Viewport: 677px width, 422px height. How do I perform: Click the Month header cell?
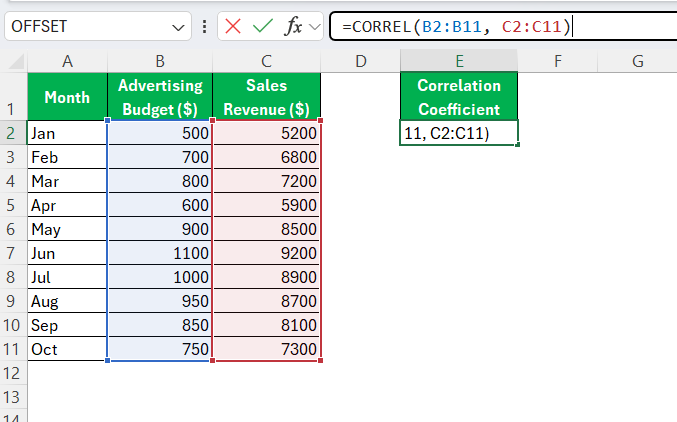[67, 97]
